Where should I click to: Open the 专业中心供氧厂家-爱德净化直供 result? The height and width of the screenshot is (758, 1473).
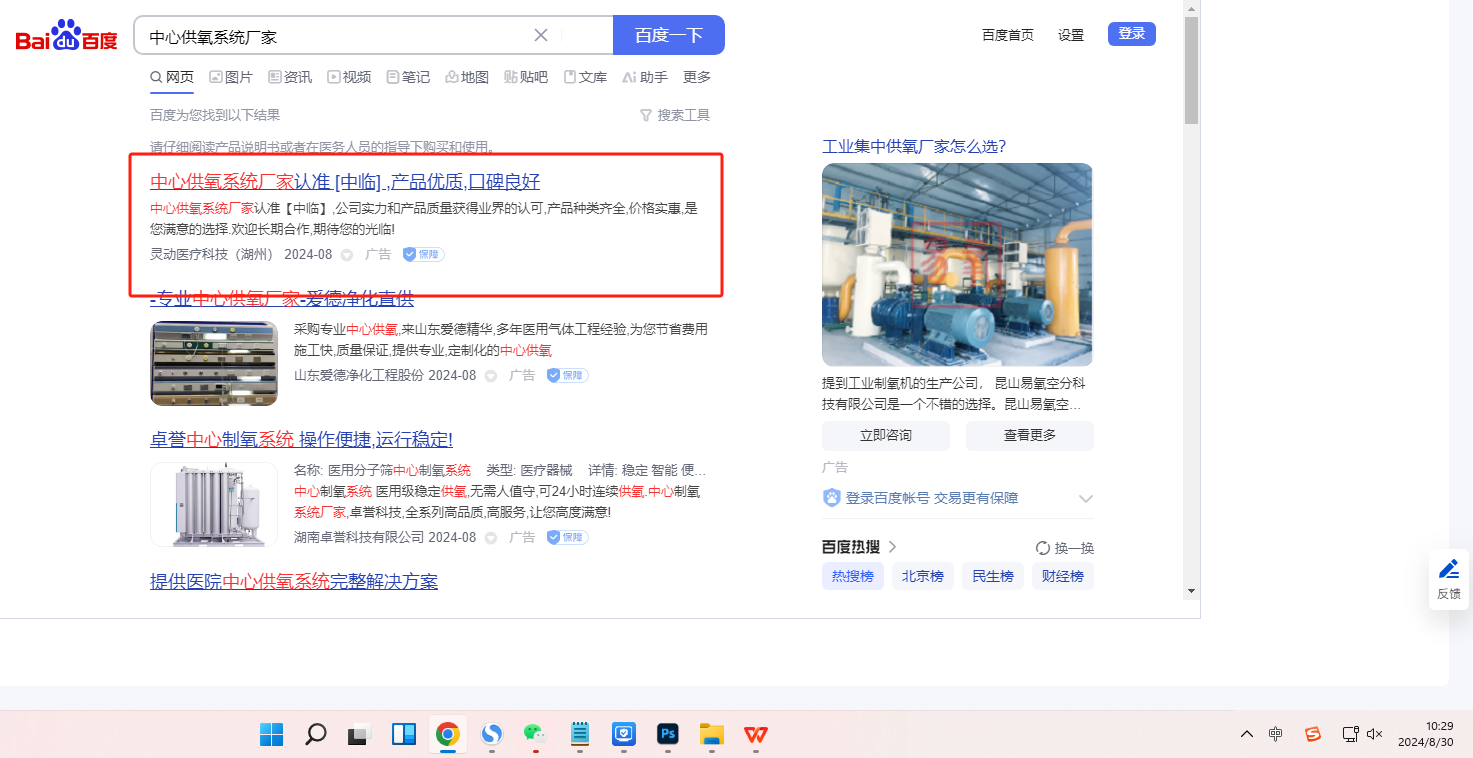[x=282, y=298]
